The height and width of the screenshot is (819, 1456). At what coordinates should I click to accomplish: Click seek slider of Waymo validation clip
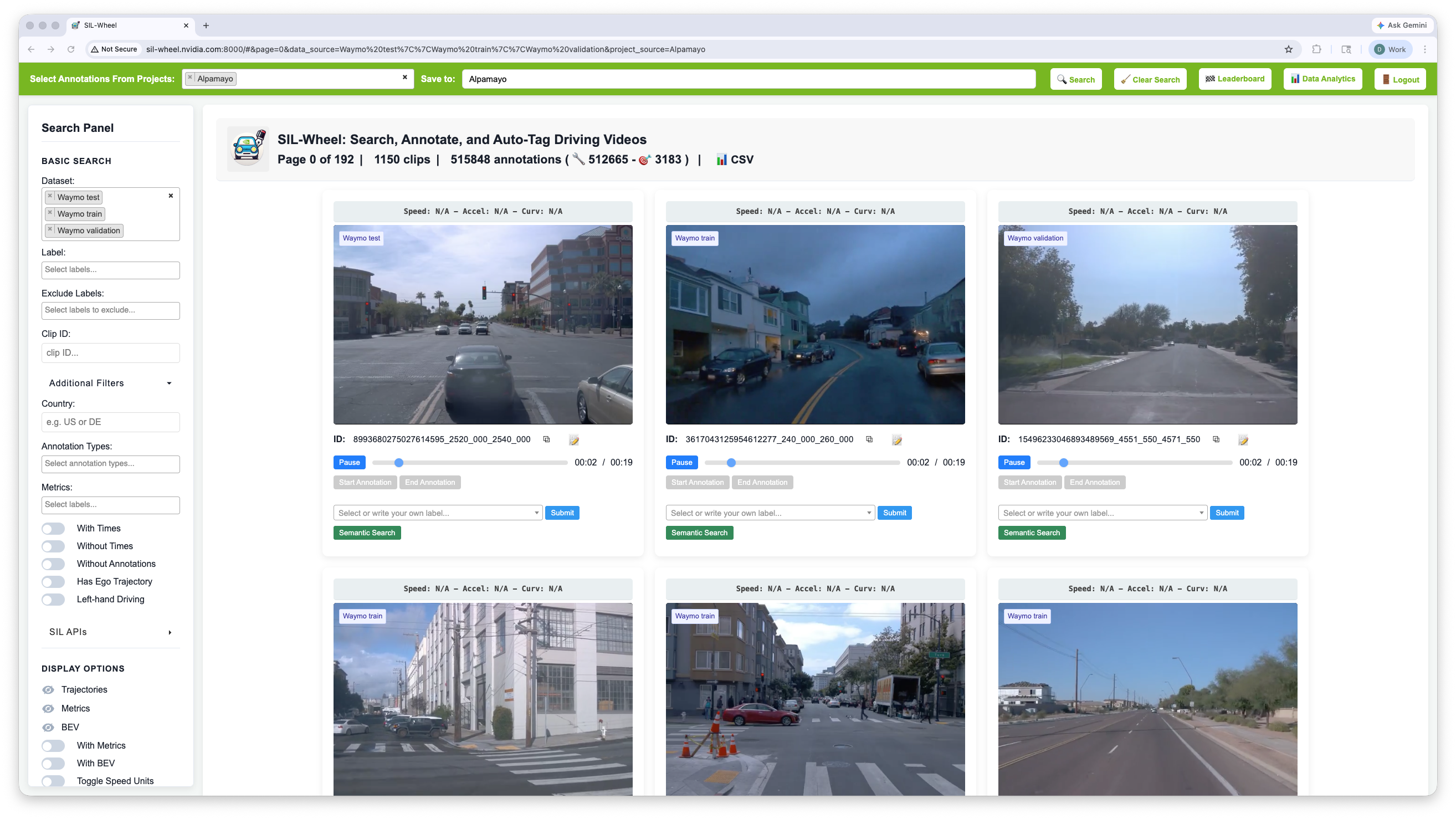[x=1135, y=462]
